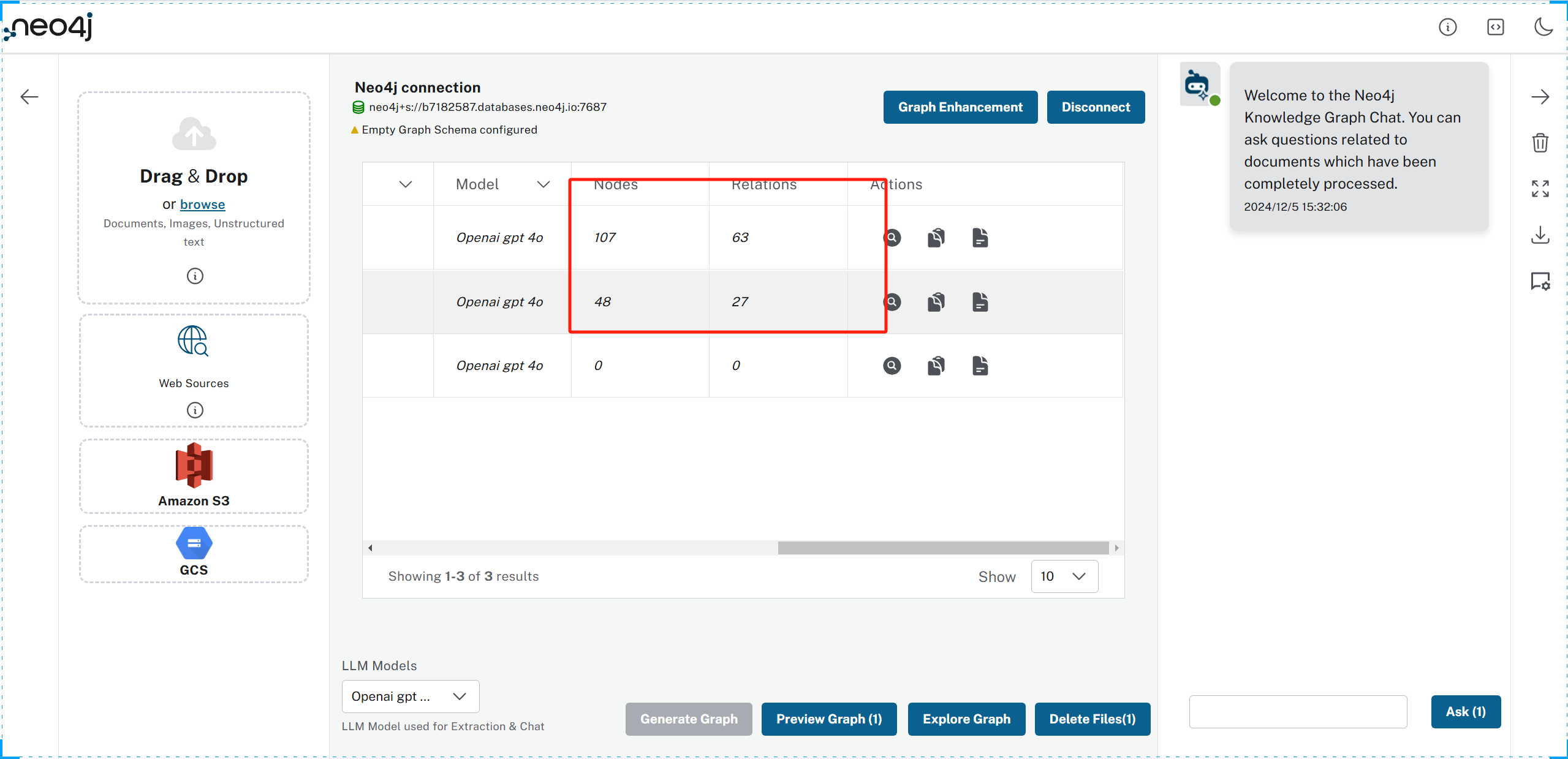This screenshot has height=759, width=1568.
Task: Maximize chat with the expand arrows icon
Action: (1540, 189)
